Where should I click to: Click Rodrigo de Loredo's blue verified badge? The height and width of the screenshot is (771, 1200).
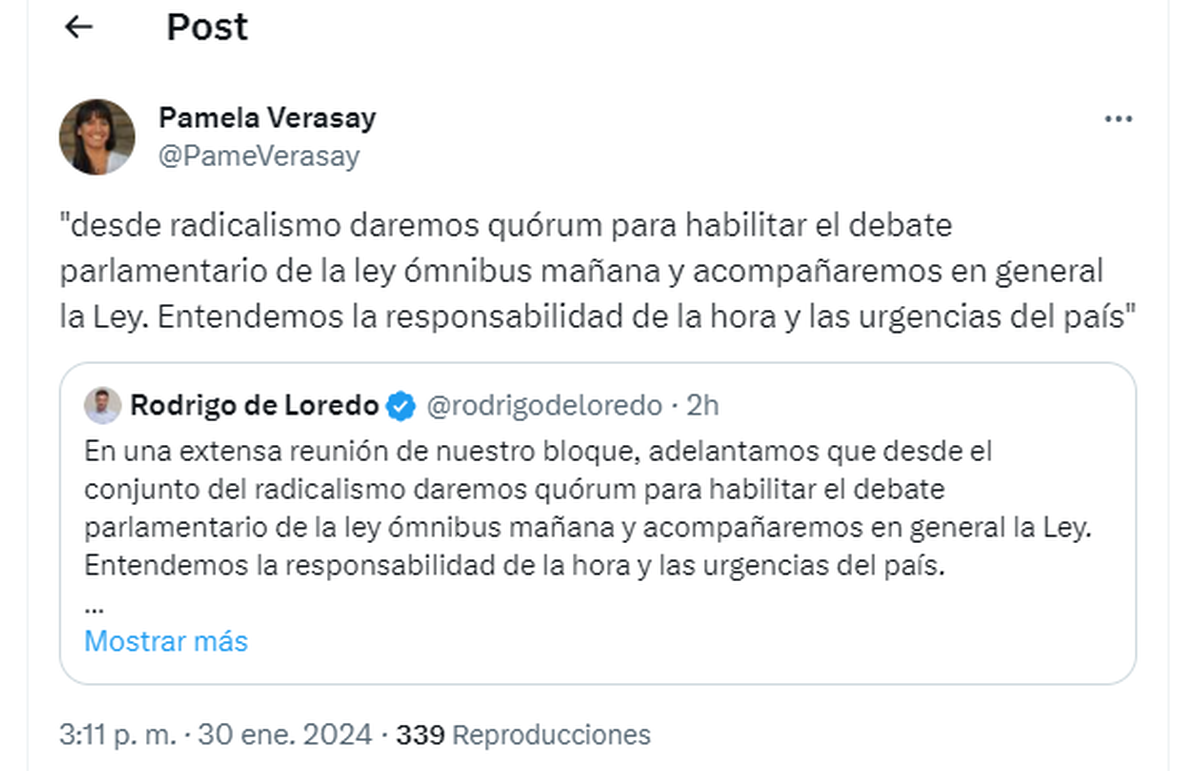[x=402, y=406]
